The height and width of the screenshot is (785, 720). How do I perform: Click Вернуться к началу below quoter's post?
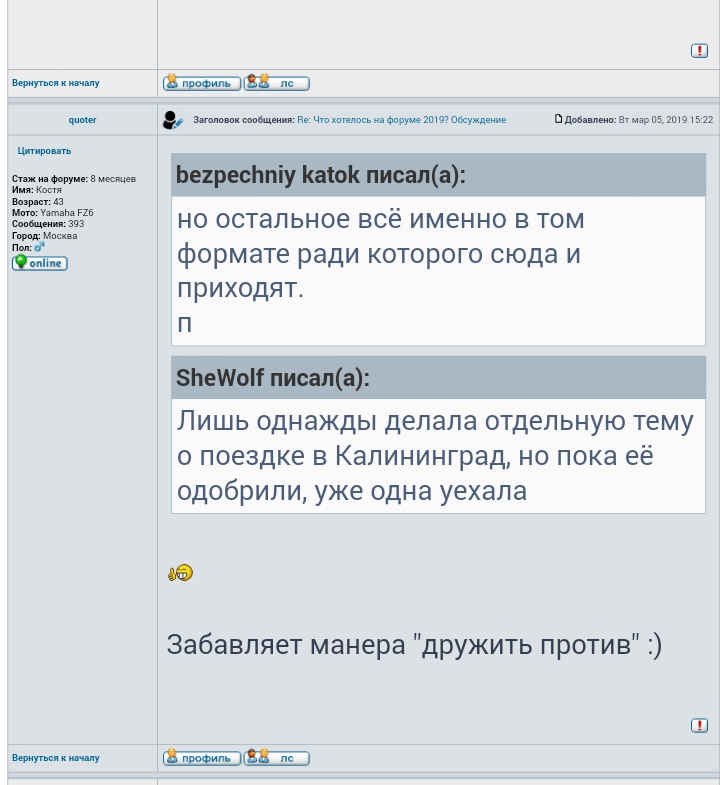click(x=56, y=757)
